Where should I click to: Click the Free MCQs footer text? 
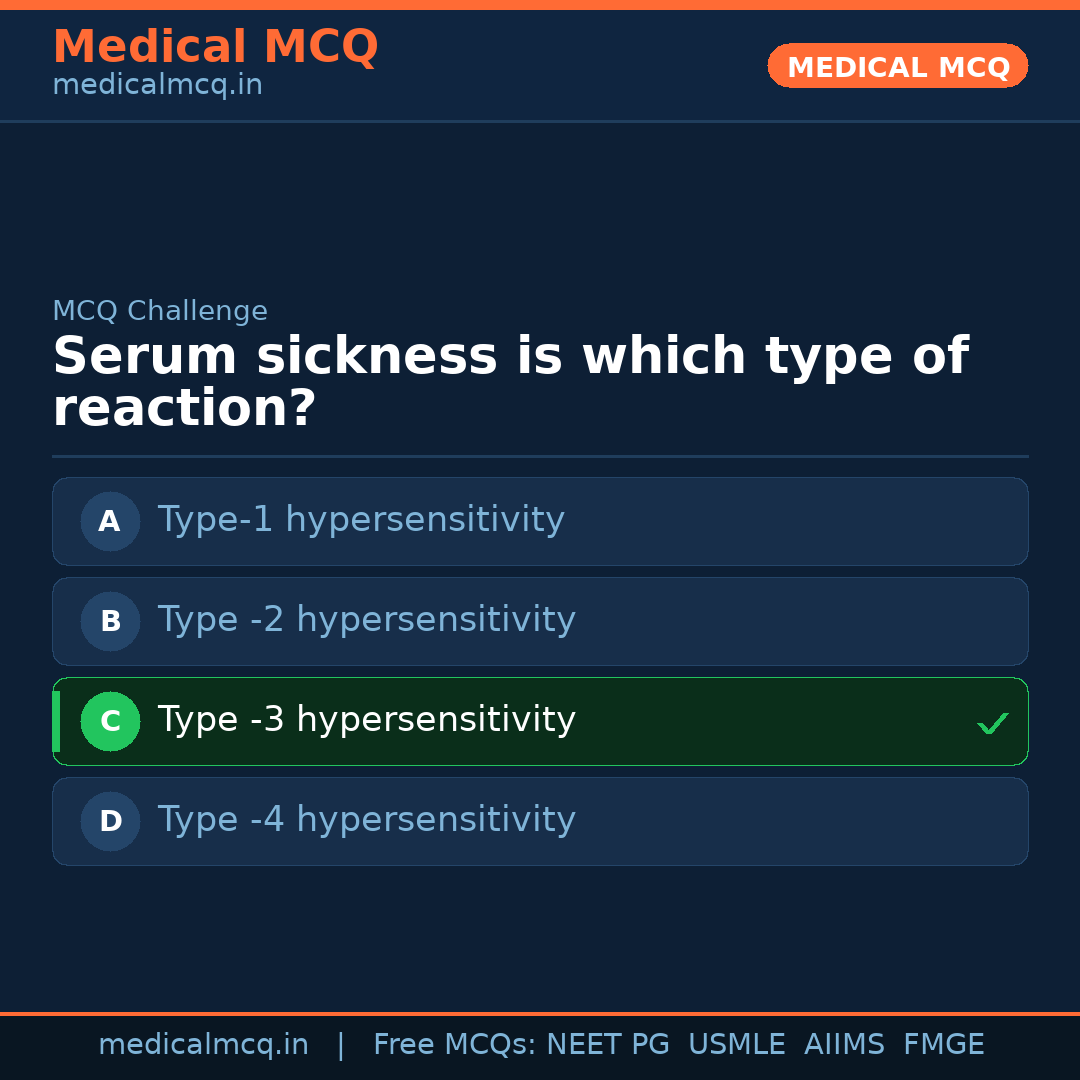pyautogui.click(x=454, y=1045)
